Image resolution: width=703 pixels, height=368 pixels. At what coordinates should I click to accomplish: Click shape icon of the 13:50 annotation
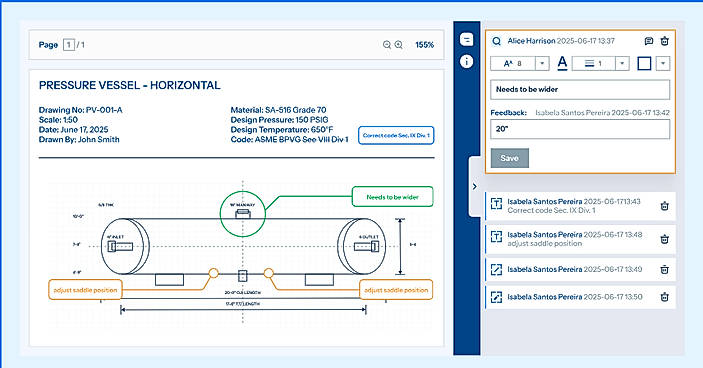[x=496, y=297]
